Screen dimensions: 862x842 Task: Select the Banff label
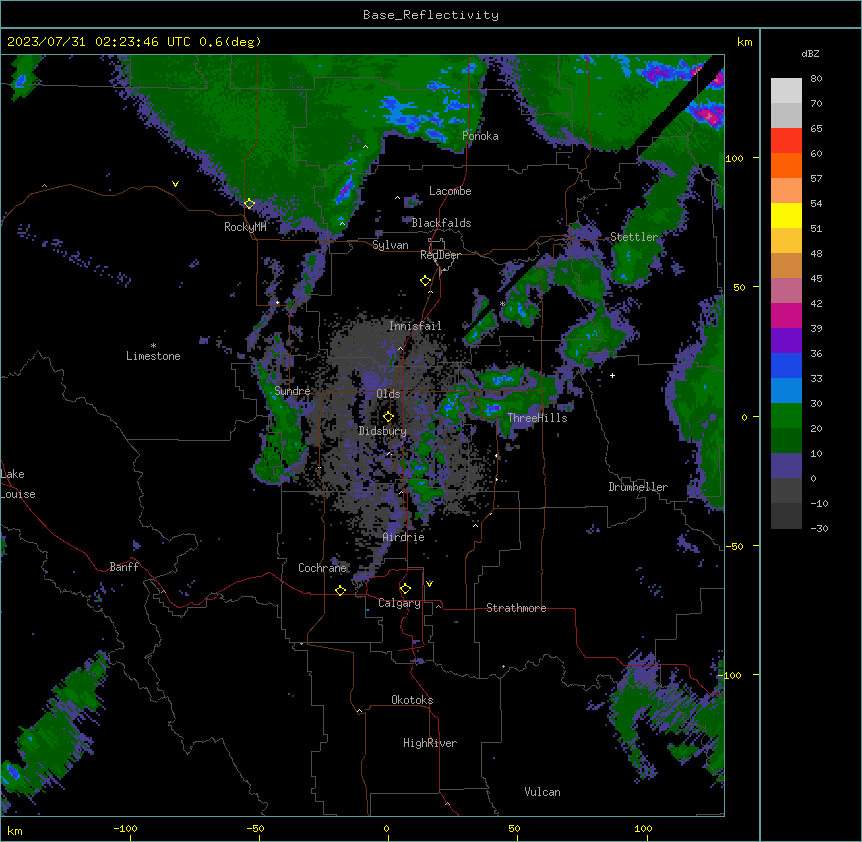tap(124, 567)
